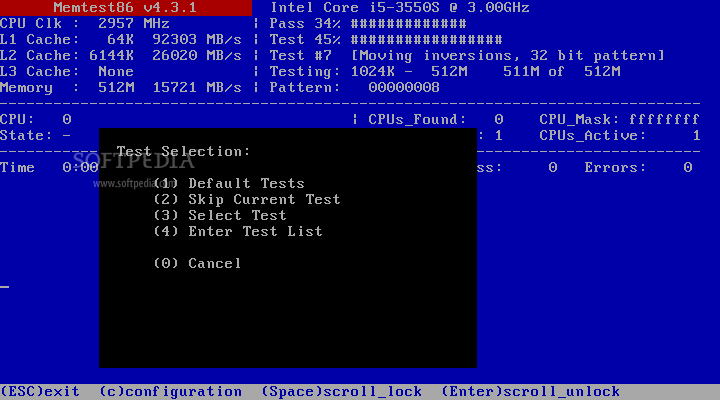Click the Intel Core i5-3550S CPU name
Image resolution: width=720 pixels, height=400 pixels.
(399, 8)
